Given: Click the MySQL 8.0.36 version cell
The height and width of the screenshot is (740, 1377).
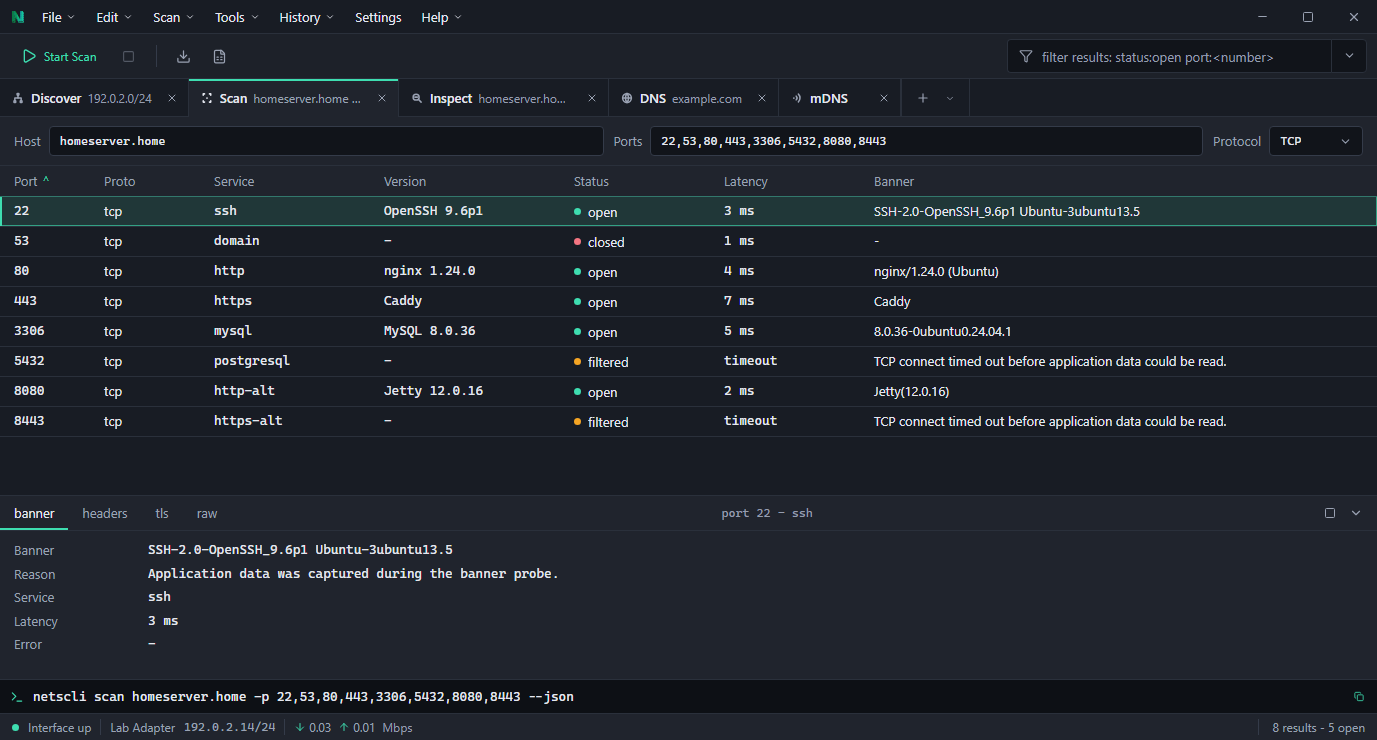Looking at the screenshot, I should (x=429, y=331).
